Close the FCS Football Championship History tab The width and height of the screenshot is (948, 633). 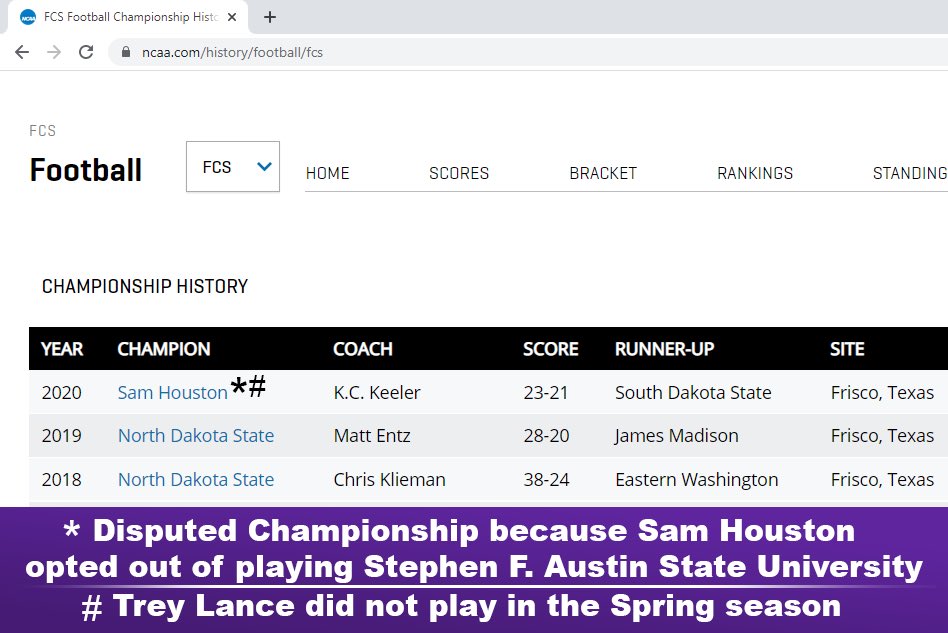pos(232,17)
